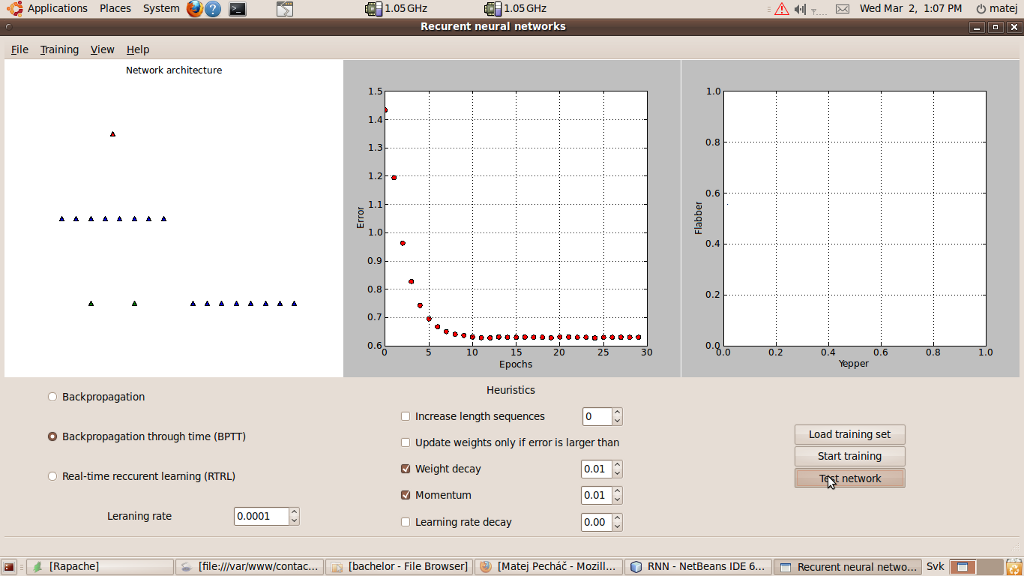Click the red warning triangle tray icon
This screenshot has height=576, width=1024.
pos(781,9)
